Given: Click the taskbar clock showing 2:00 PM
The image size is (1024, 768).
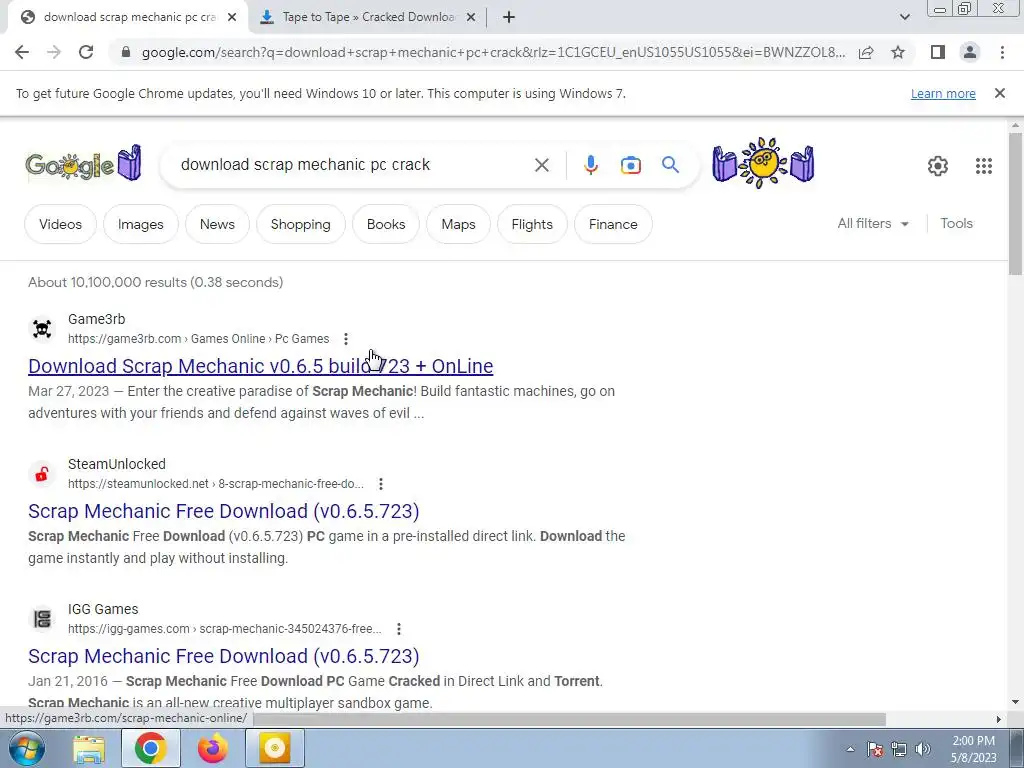Looking at the screenshot, I should coord(974,749).
